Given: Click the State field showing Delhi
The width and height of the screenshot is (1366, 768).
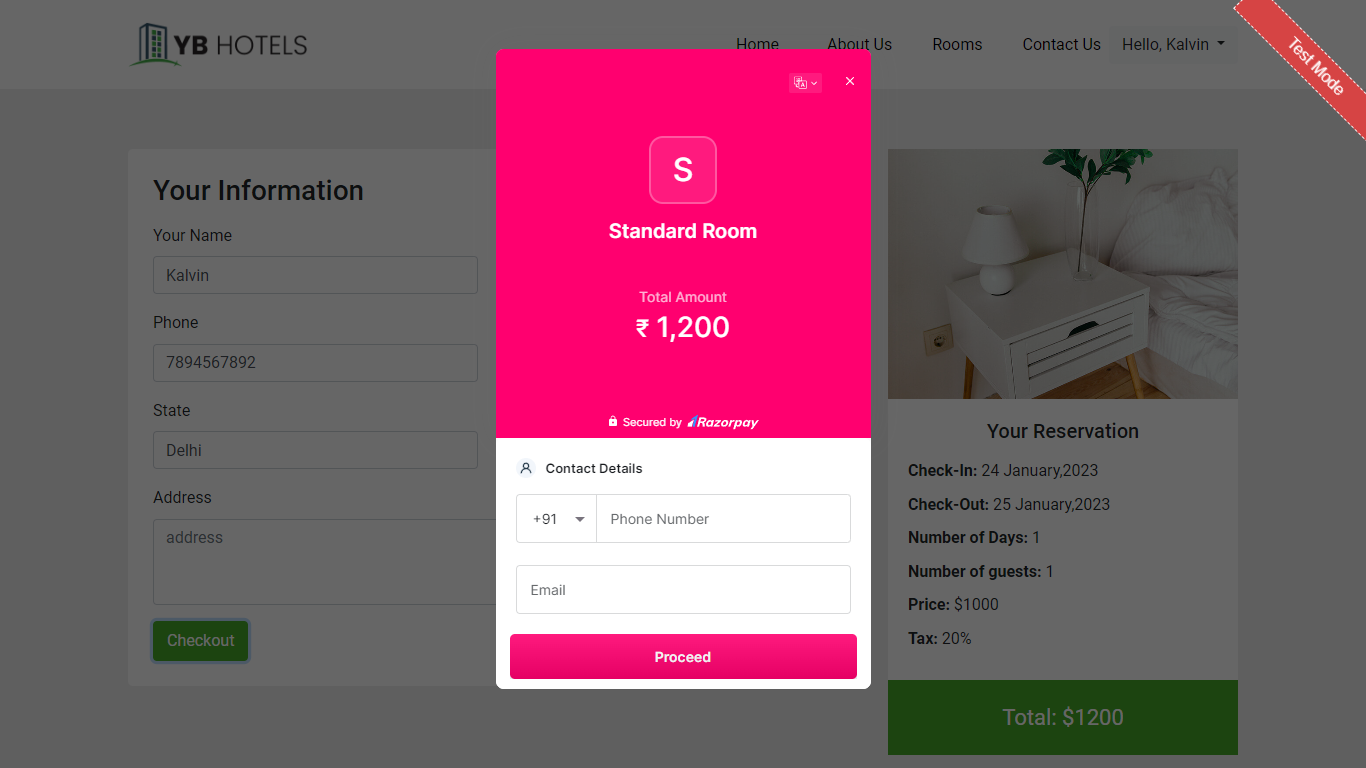Looking at the screenshot, I should point(315,450).
